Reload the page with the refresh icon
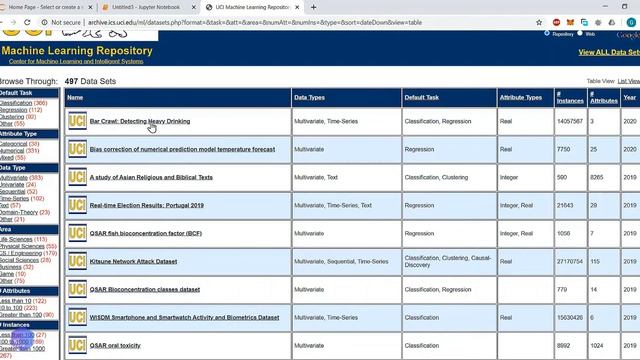 click(27, 22)
